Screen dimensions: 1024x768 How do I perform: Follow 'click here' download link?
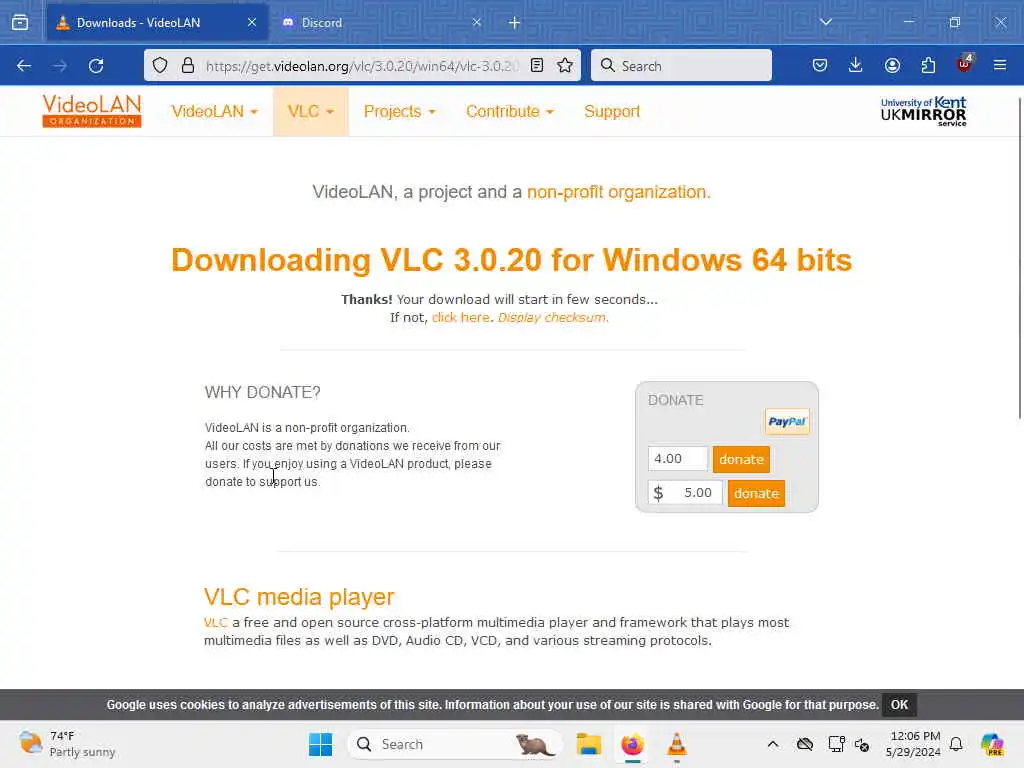[460, 317]
